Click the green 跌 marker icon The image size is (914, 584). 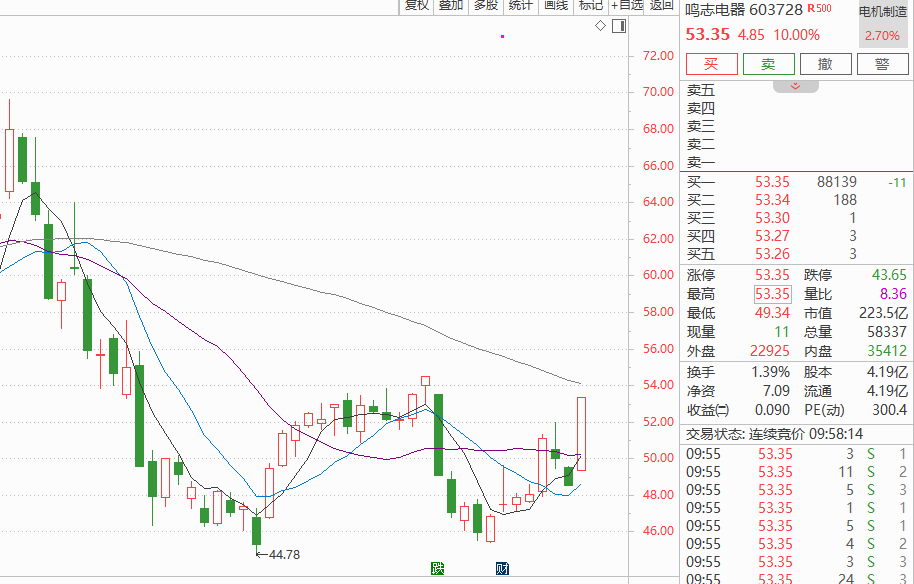coord(437,568)
